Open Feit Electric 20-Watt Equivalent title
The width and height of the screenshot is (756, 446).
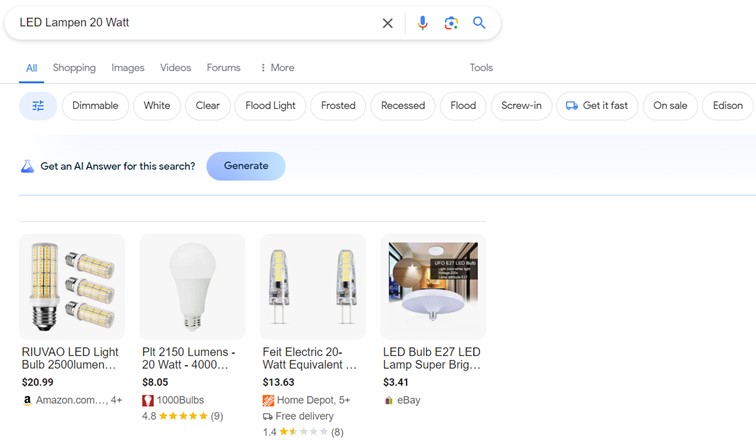pos(310,358)
